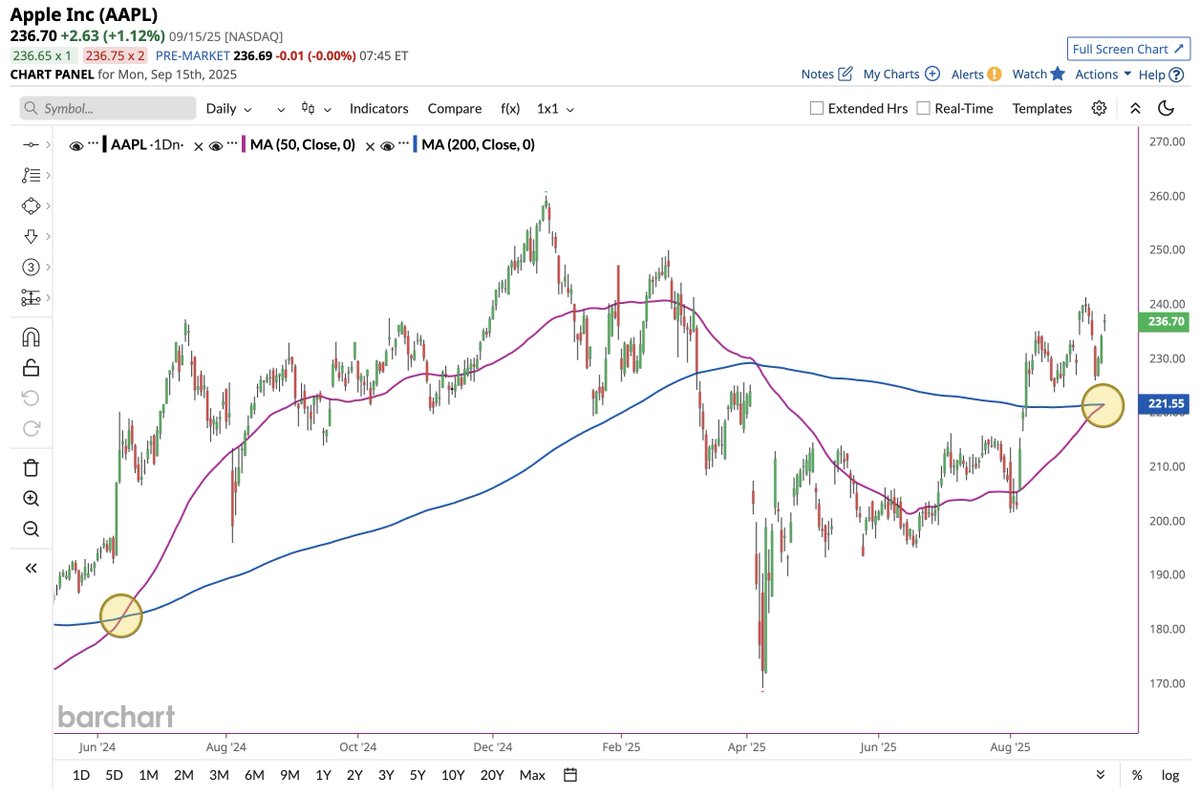1199x798 pixels.
Task: Toggle dark mode moon icon
Action: (x=1166, y=108)
